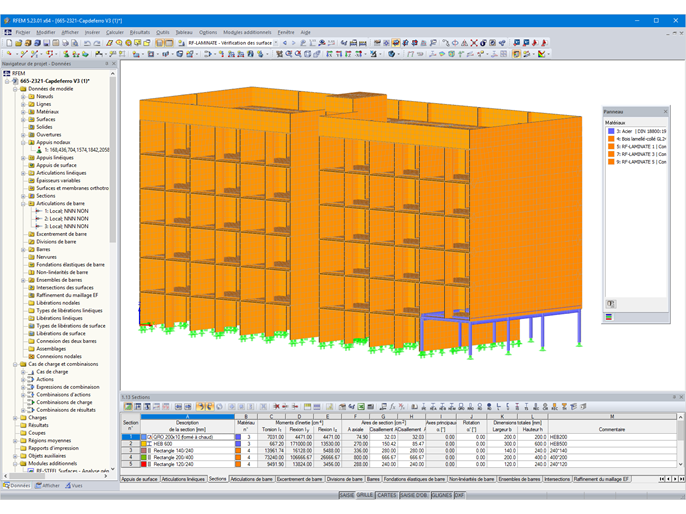Close the 1.13 Sections table panel
Image resolution: width=686 pixels, height=514 pixels.
[x=681, y=397]
